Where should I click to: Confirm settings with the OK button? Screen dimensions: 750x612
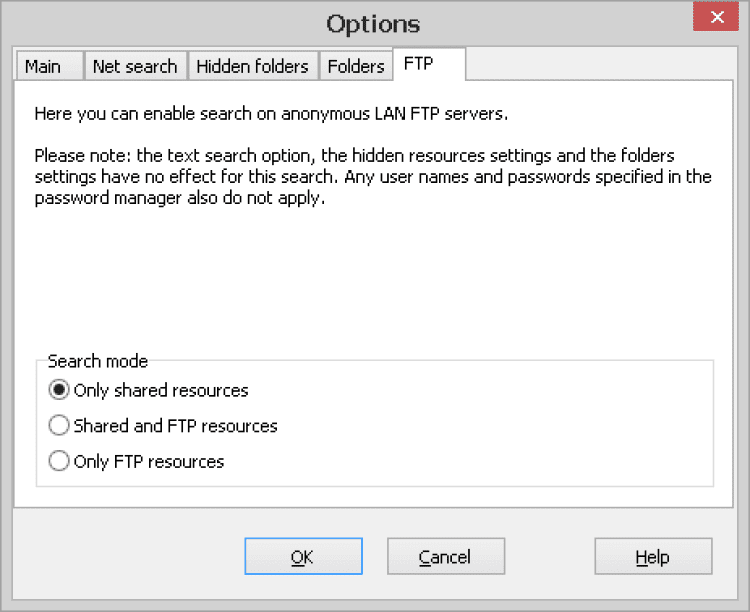coord(303,557)
